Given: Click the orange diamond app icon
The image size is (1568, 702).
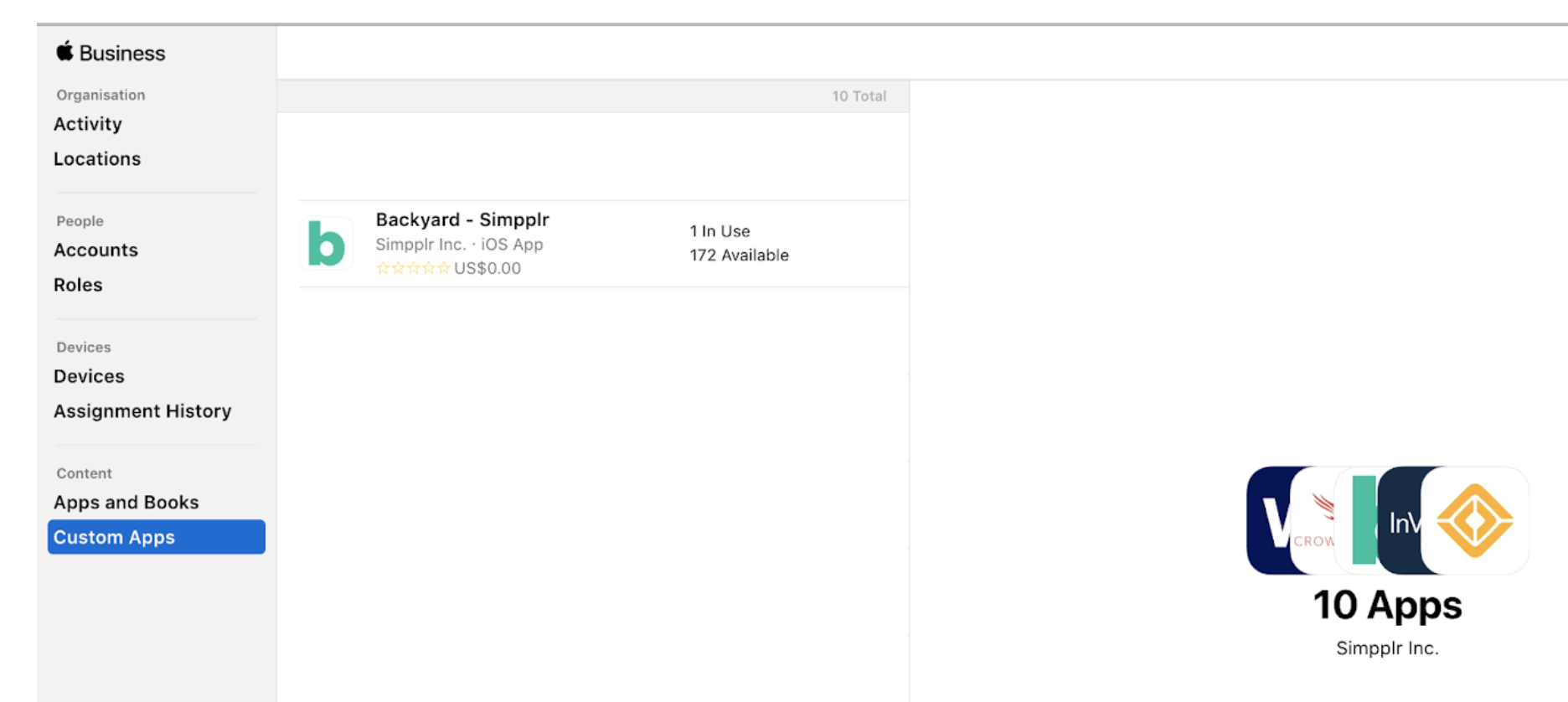Looking at the screenshot, I should coord(1475,520).
